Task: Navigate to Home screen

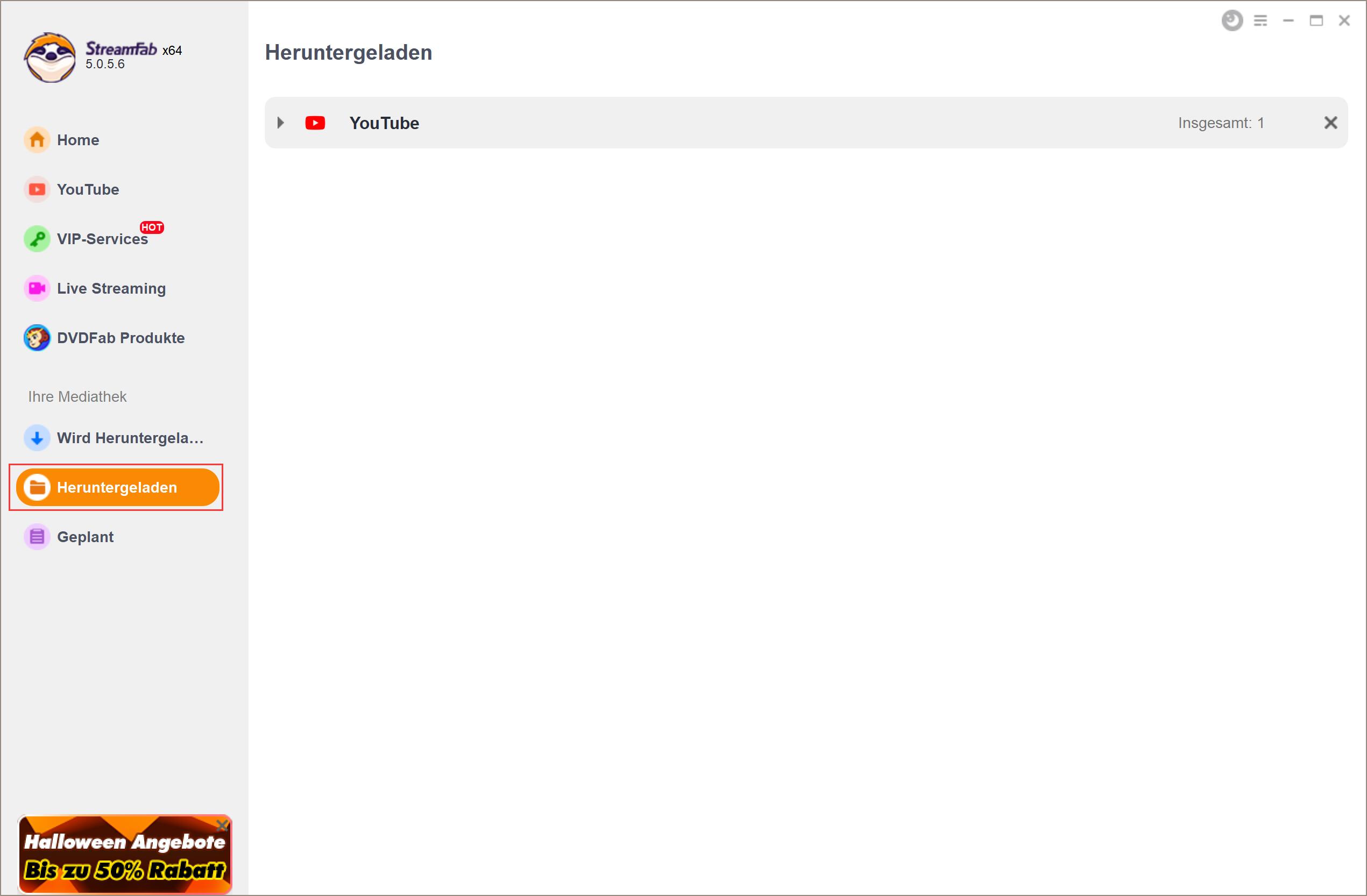Action: 78,139
